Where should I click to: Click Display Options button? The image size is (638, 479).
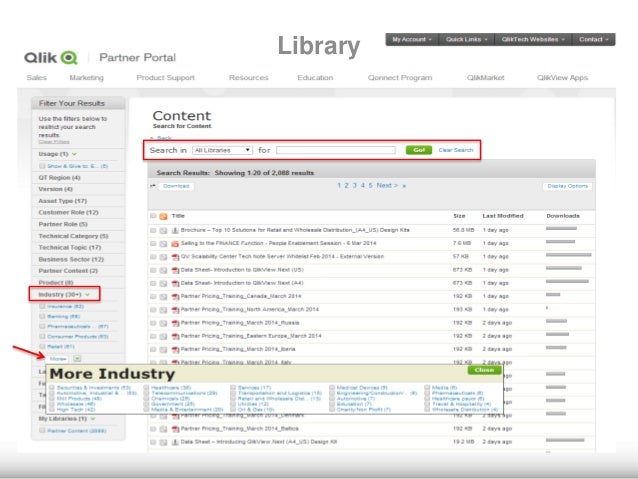(x=568, y=186)
